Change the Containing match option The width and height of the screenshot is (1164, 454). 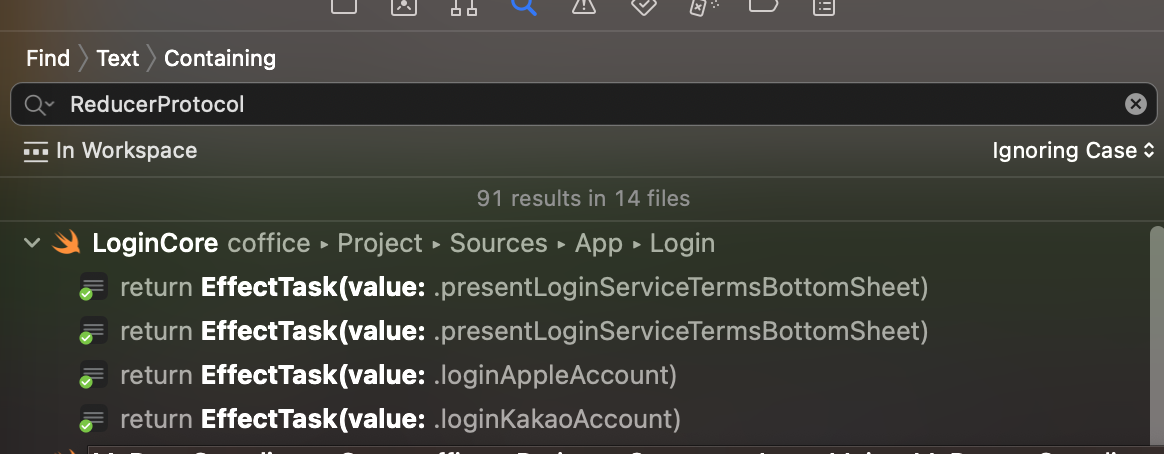click(x=220, y=59)
